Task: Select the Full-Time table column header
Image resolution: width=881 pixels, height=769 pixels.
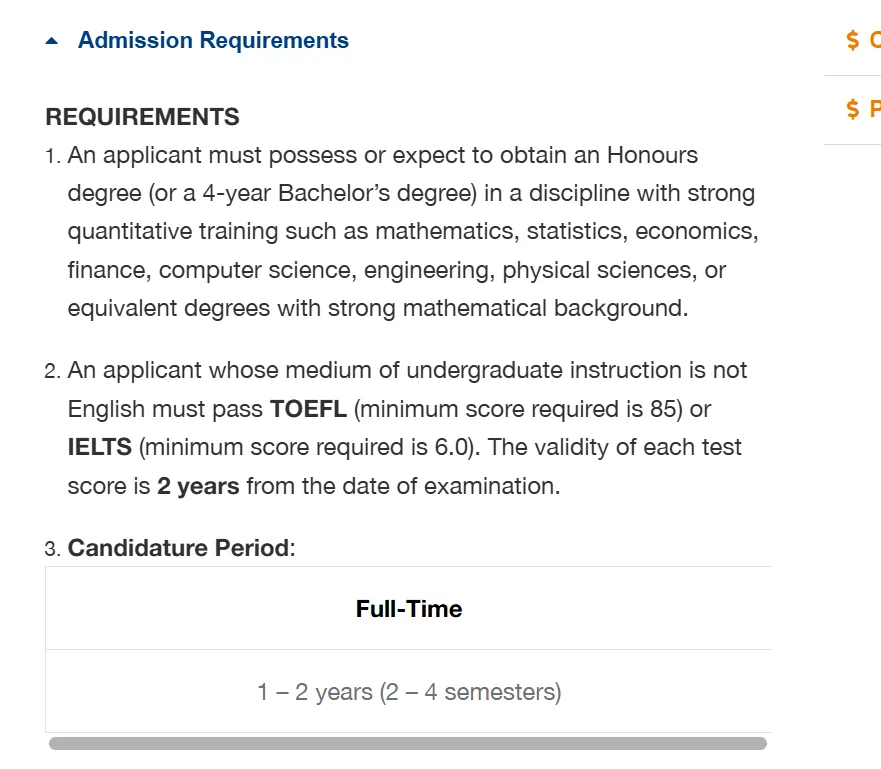Action: tap(409, 609)
